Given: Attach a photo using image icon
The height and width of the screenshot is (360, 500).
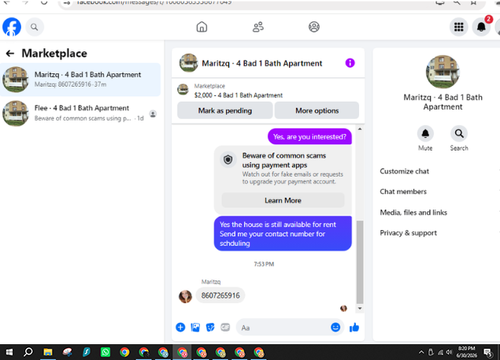Looking at the screenshot, I should point(195,327).
